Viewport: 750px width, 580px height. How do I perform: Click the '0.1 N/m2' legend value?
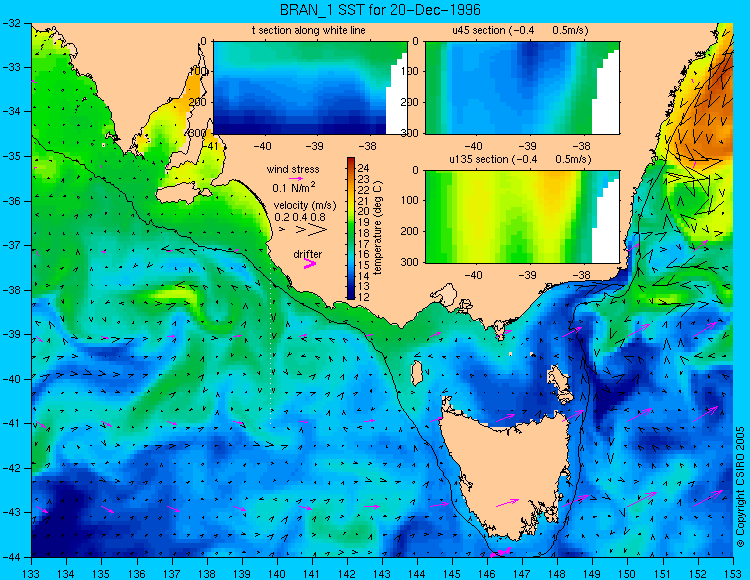[x=294, y=187]
